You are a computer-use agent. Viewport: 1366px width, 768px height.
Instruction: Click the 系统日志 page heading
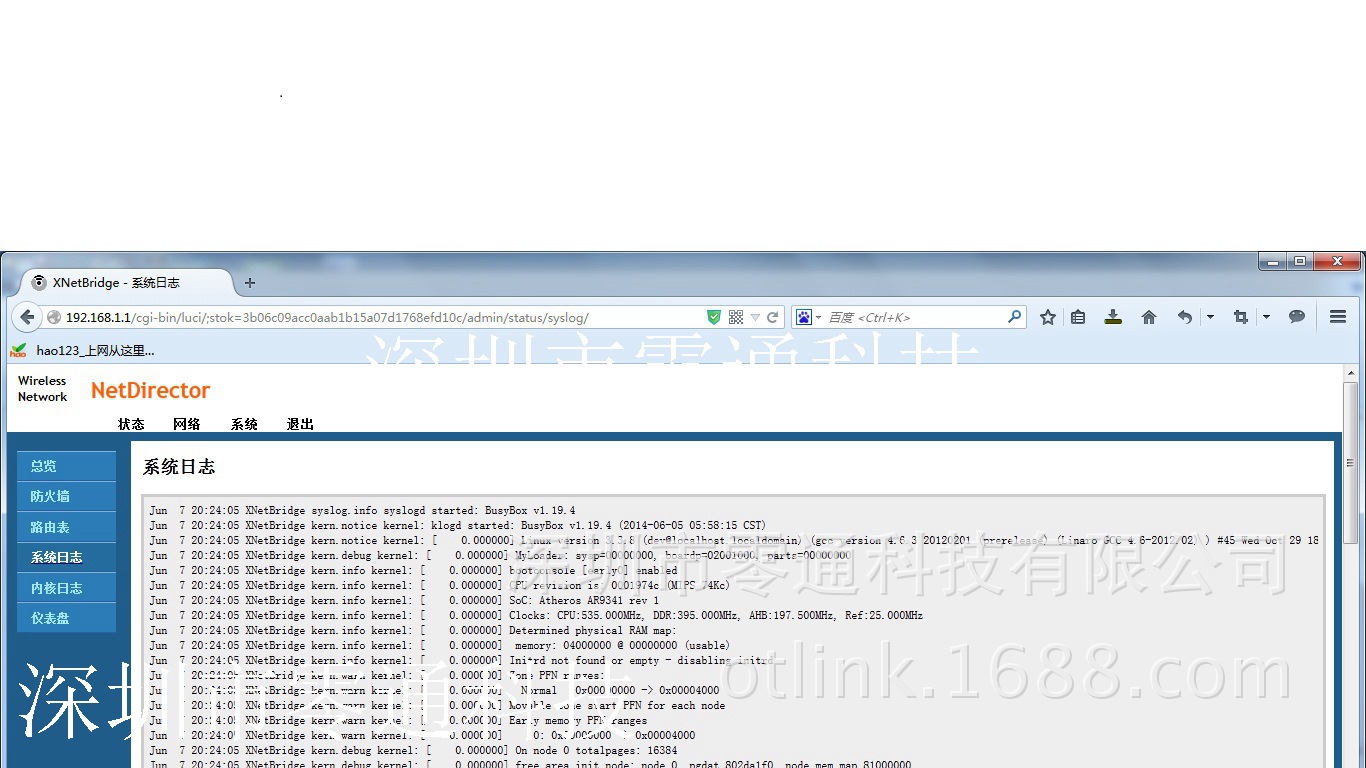tap(179, 467)
